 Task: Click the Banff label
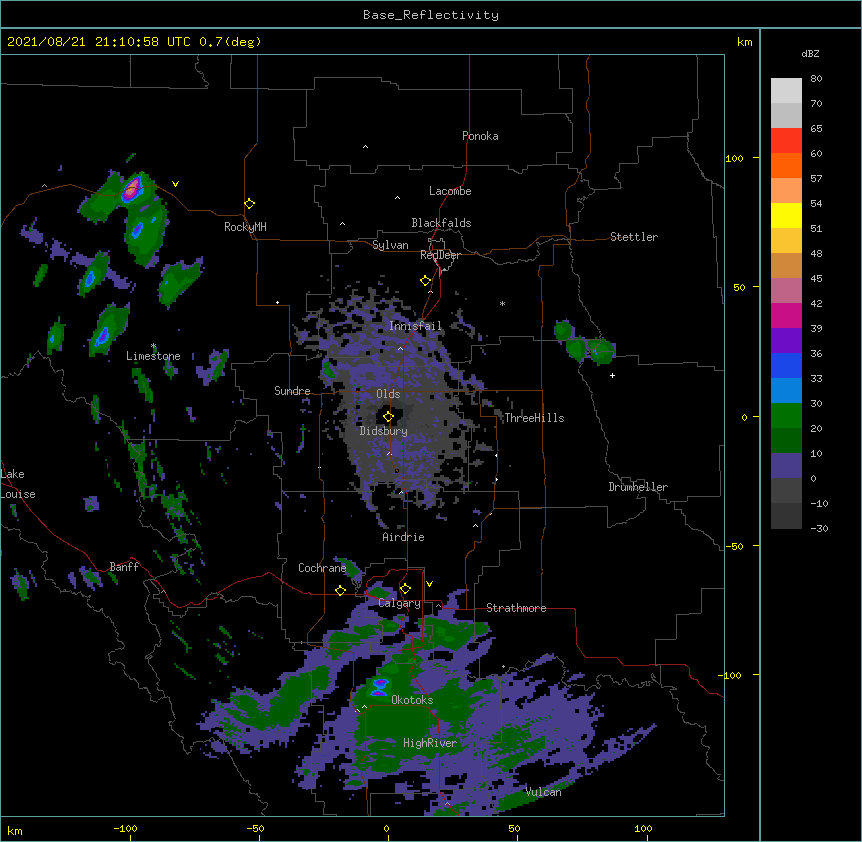(x=124, y=567)
